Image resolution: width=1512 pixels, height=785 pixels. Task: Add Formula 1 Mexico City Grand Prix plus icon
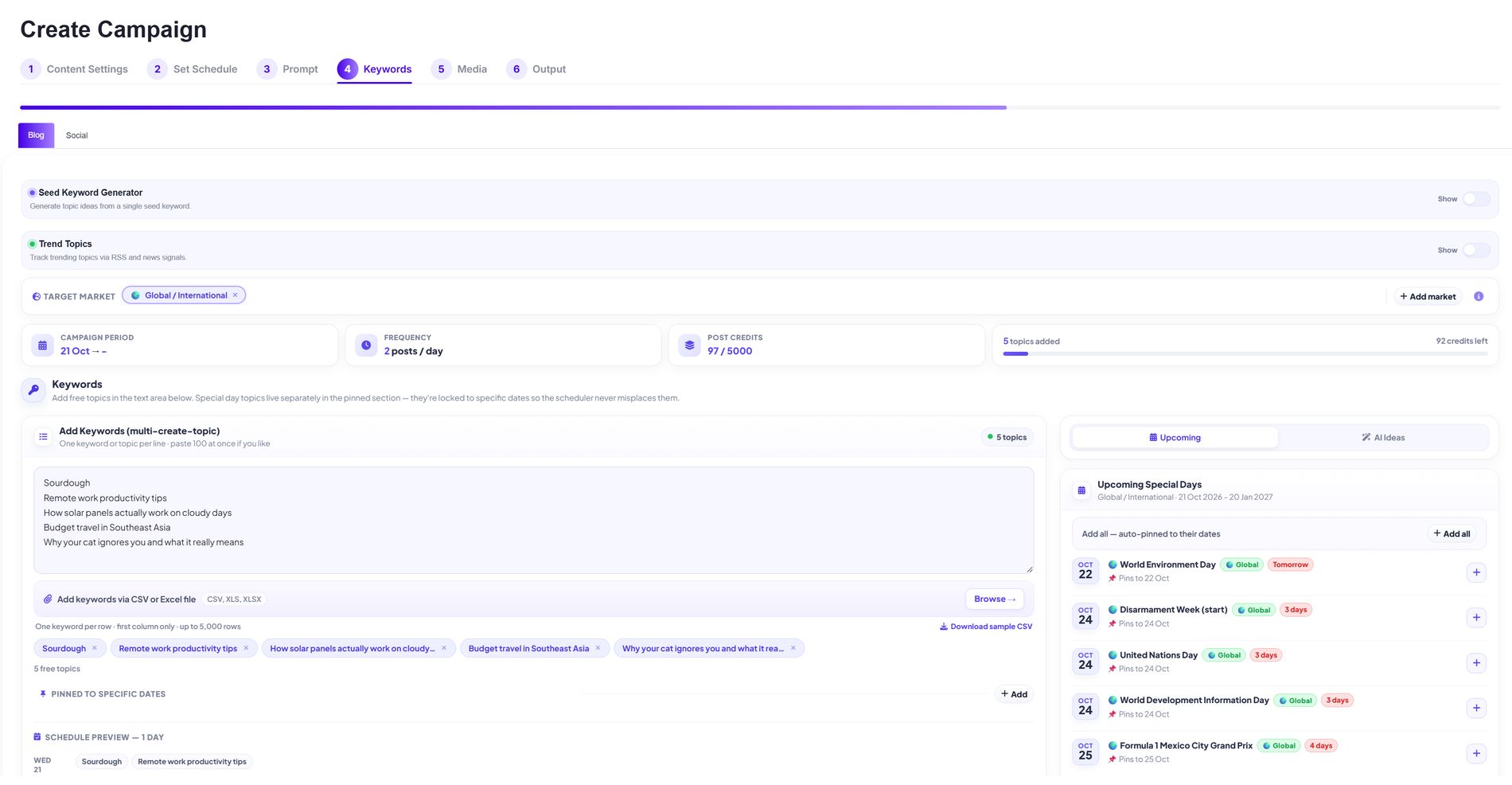[1476, 753]
